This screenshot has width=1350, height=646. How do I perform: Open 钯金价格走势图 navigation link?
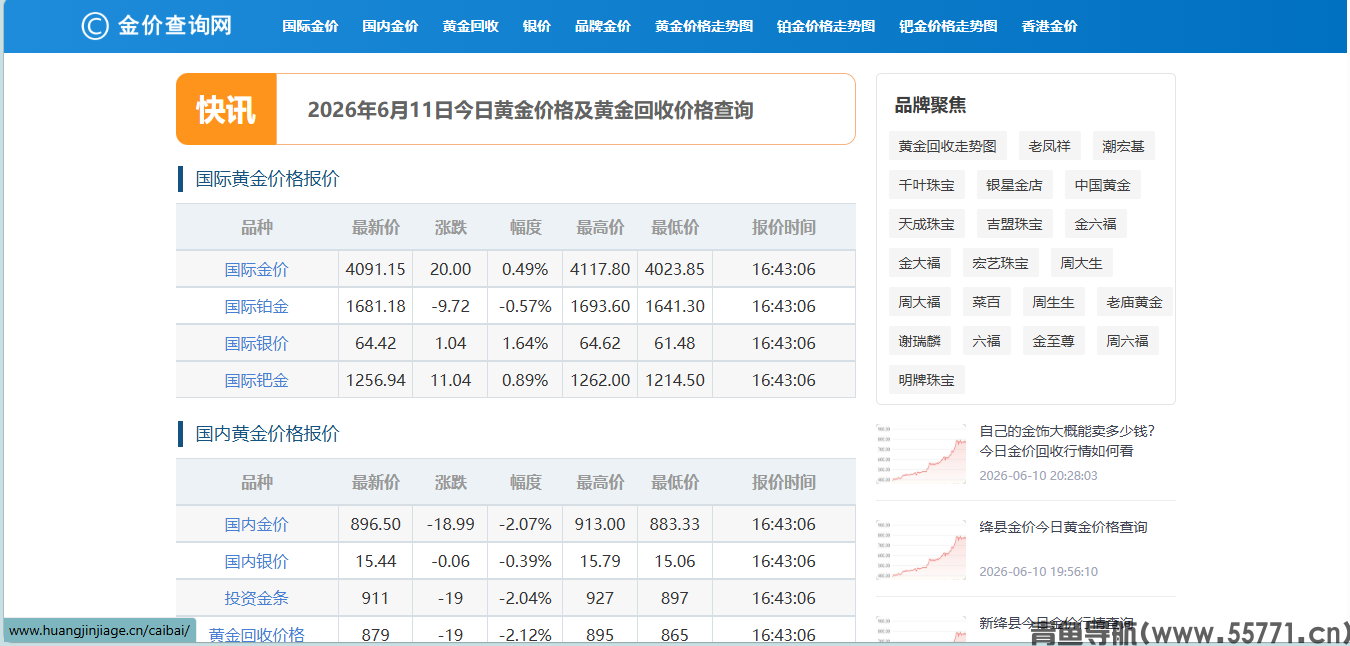coord(948,26)
